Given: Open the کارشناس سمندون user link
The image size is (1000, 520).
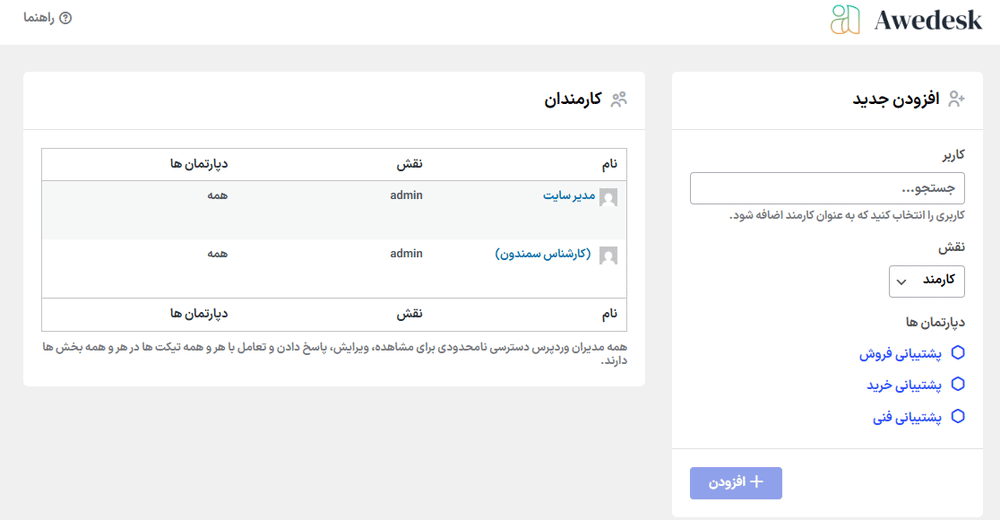Looking at the screenshot, I should tap(543, 254).
